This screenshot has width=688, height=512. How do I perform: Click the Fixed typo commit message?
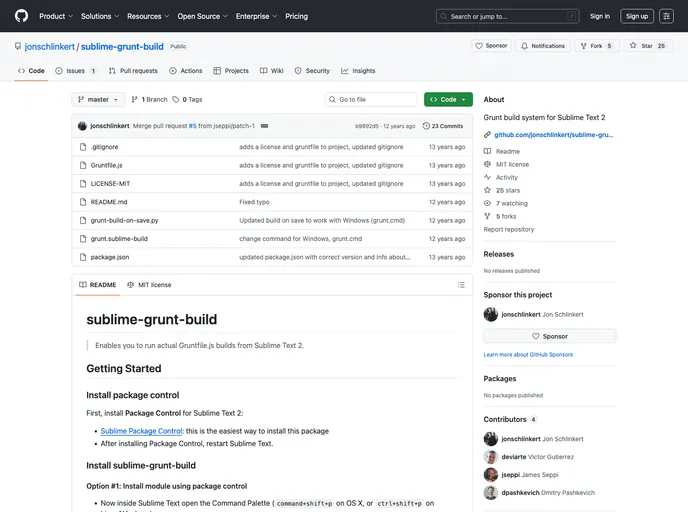[254, 202]
